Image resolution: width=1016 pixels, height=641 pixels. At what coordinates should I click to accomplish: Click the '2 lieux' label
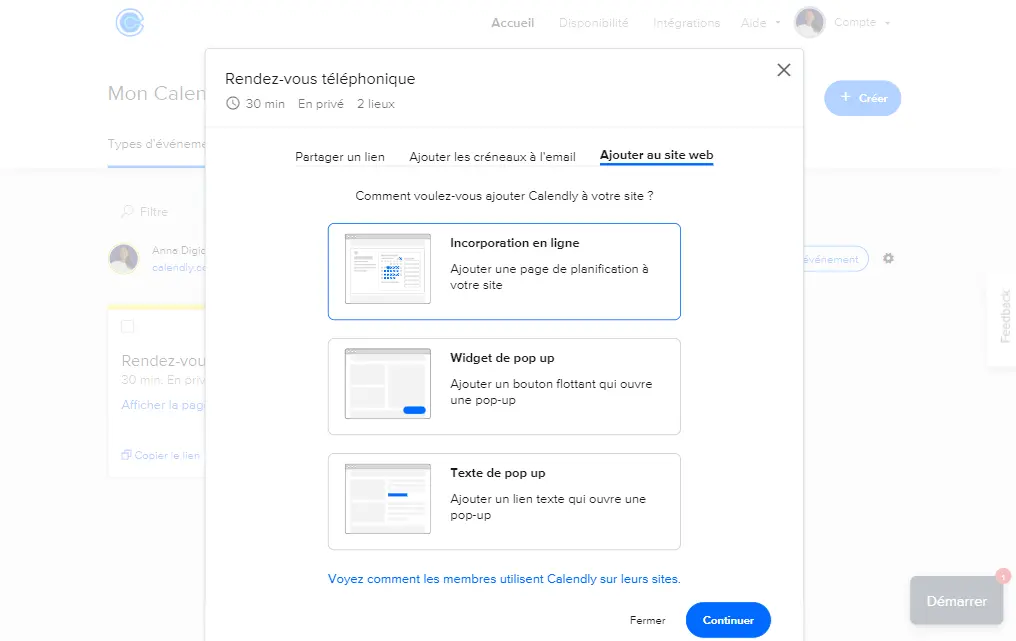376,104
